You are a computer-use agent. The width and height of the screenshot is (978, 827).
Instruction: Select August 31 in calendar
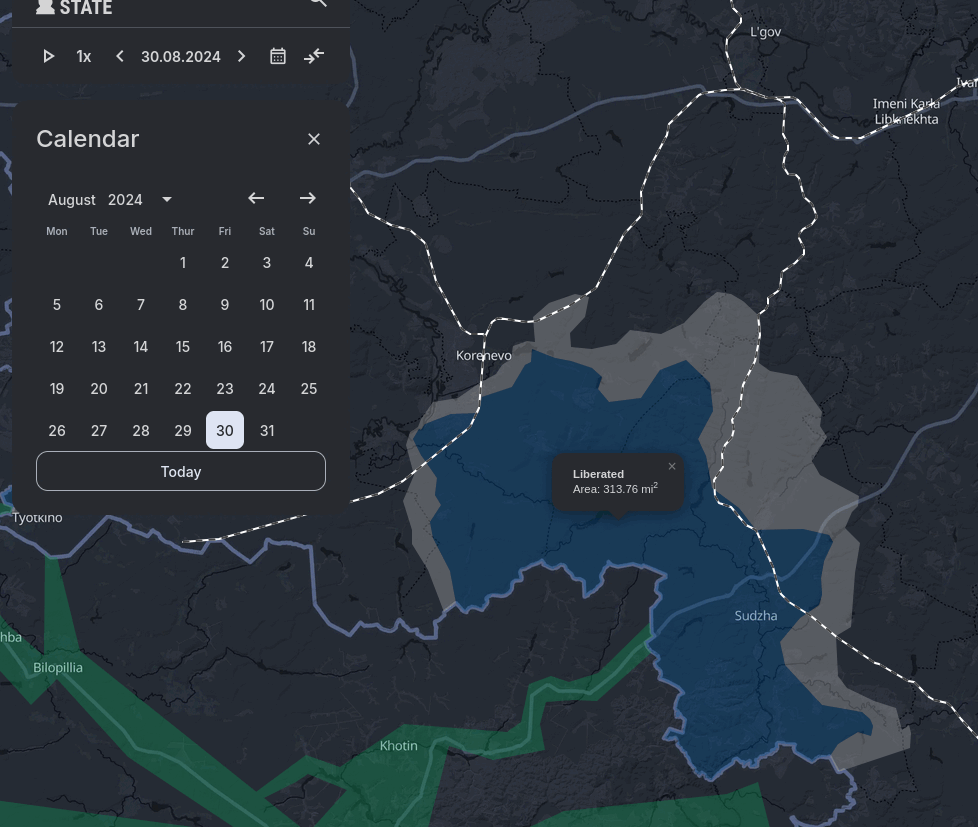tap(267, 430)
